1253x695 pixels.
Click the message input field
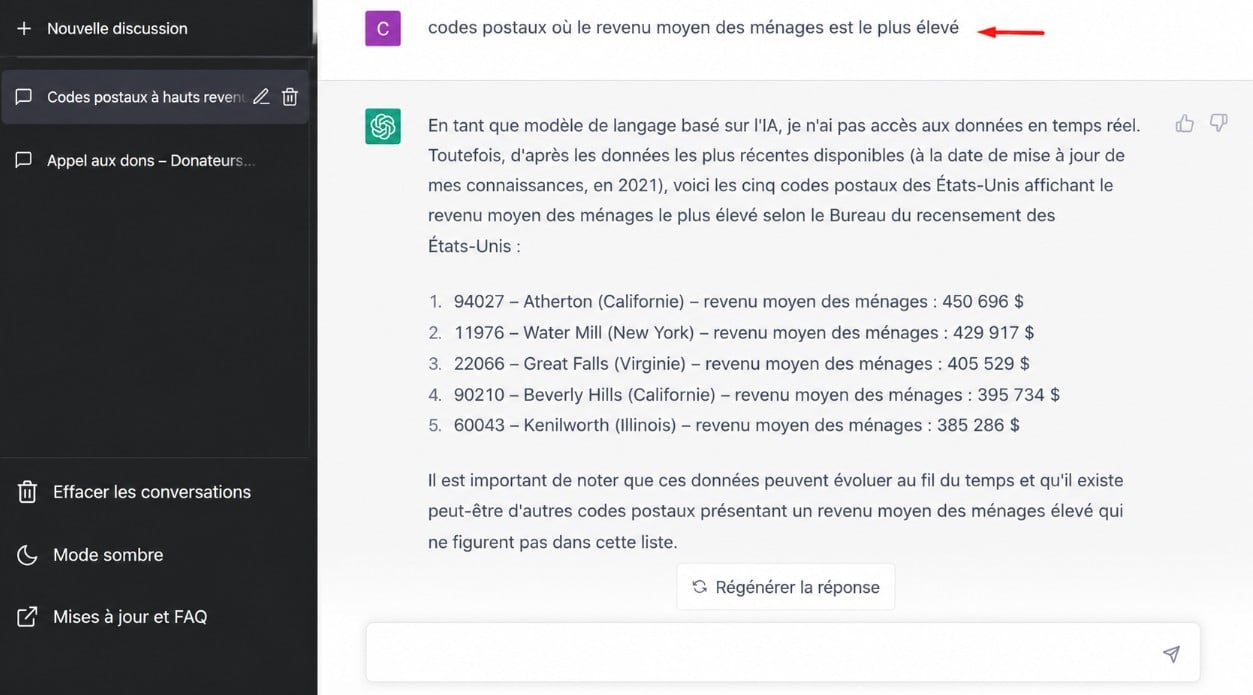click(x=782, y=653)
